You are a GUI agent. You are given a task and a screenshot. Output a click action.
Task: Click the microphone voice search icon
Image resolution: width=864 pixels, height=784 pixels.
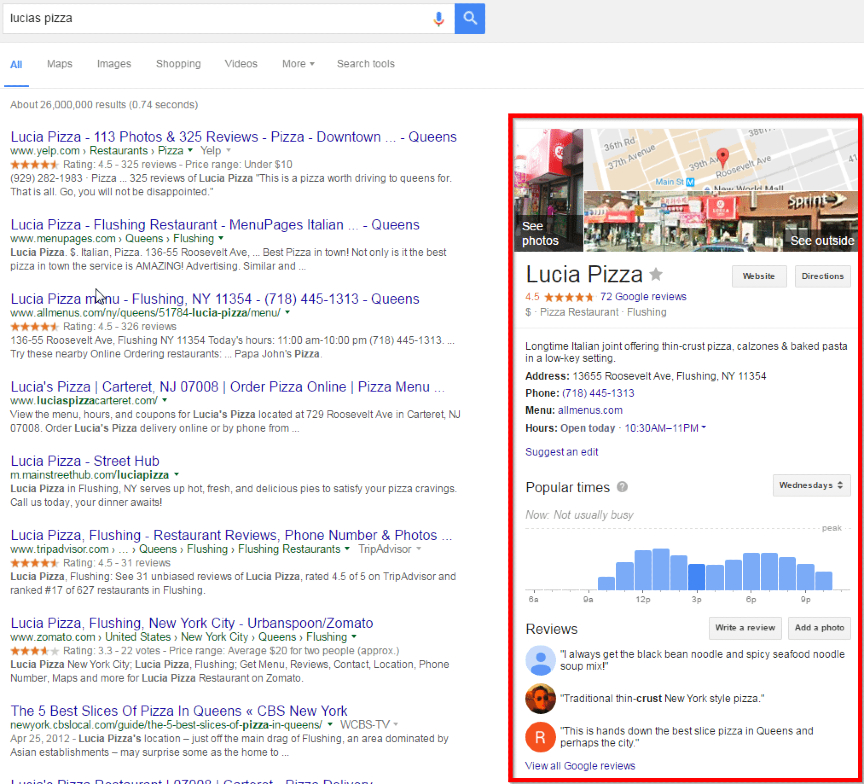tap(439, 19)
